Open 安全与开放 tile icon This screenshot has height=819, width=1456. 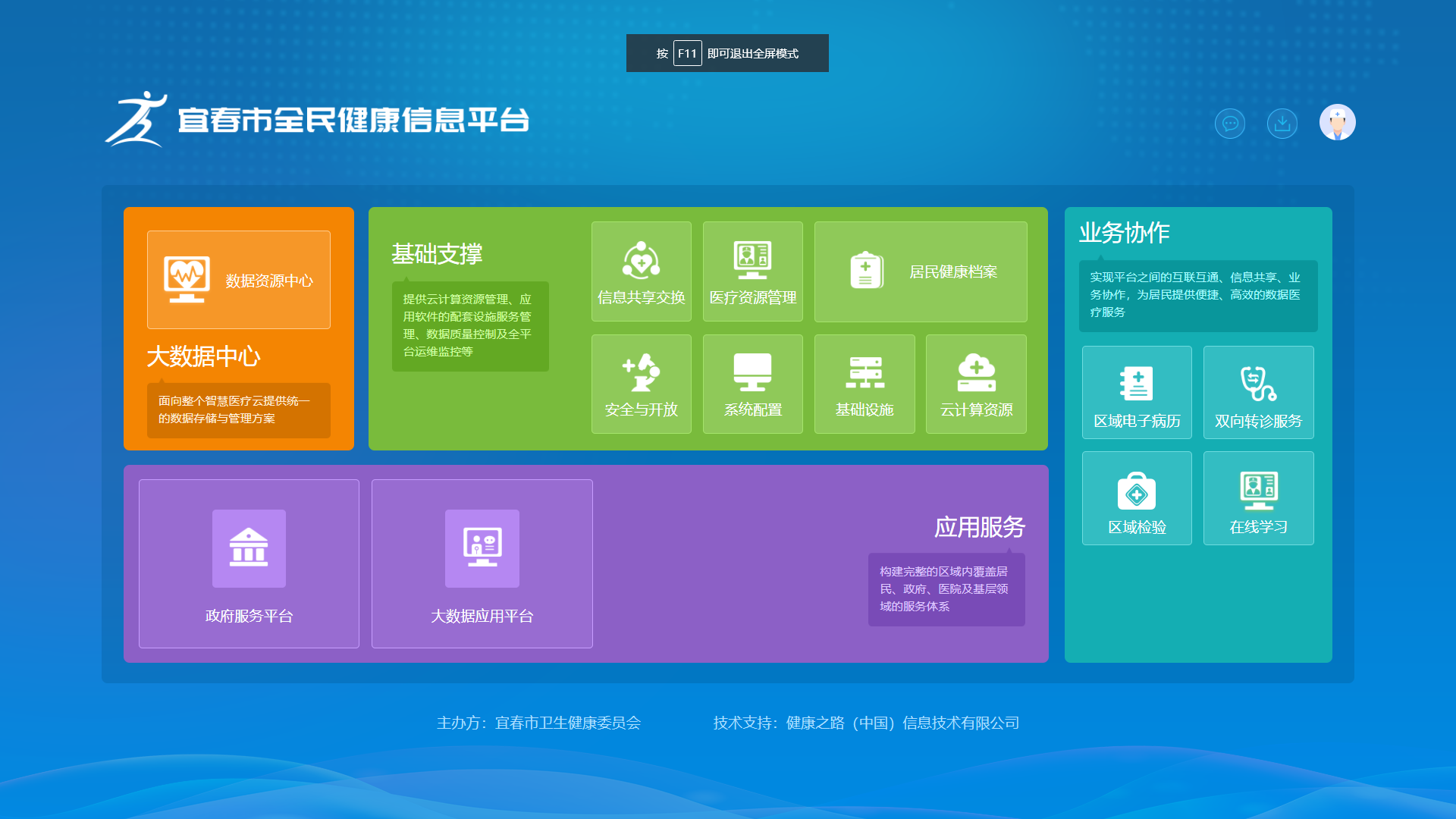642,372
